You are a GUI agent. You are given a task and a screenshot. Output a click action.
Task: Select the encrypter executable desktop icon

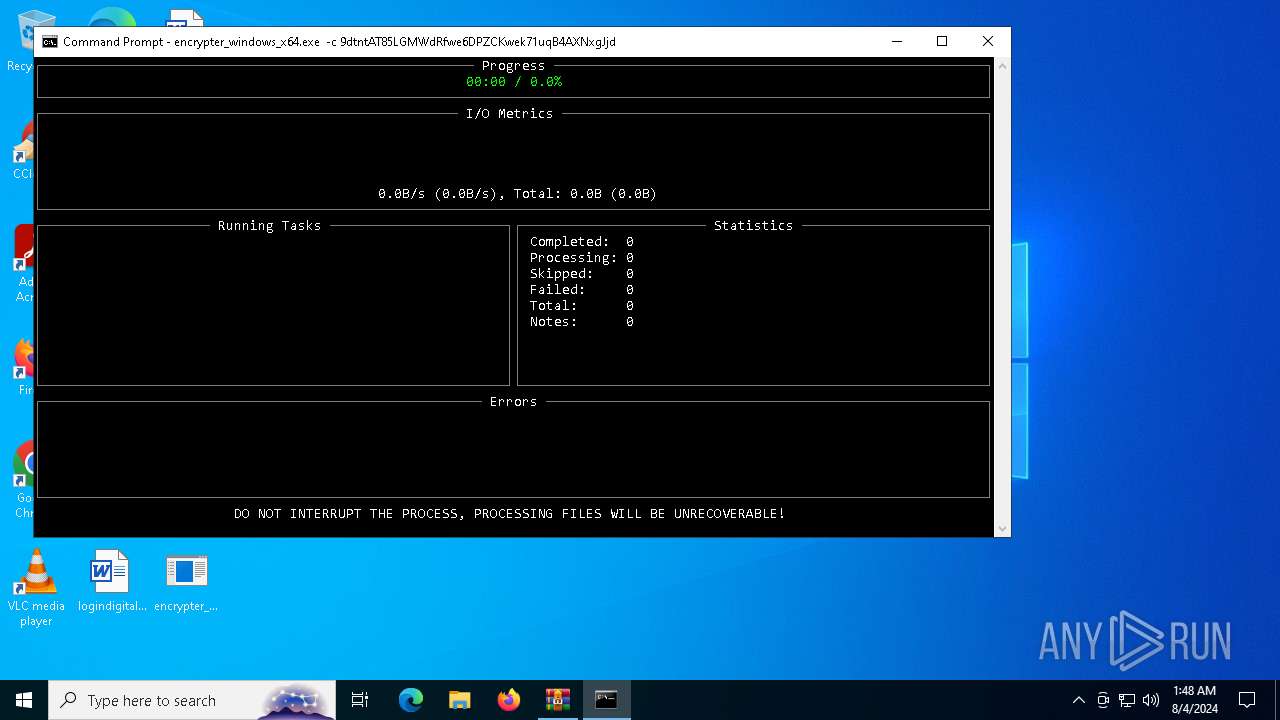[186, 581]
